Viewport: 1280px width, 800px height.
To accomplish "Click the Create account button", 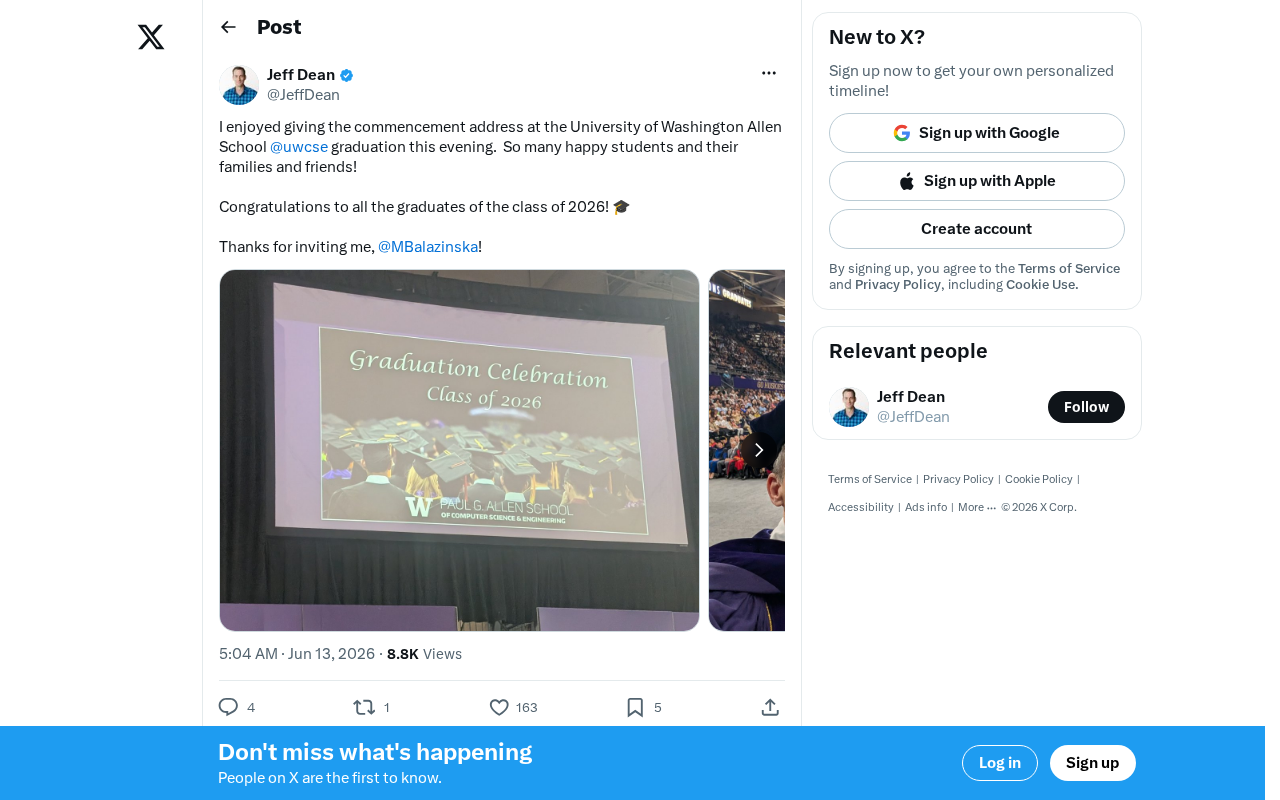I will coord(977,229).
